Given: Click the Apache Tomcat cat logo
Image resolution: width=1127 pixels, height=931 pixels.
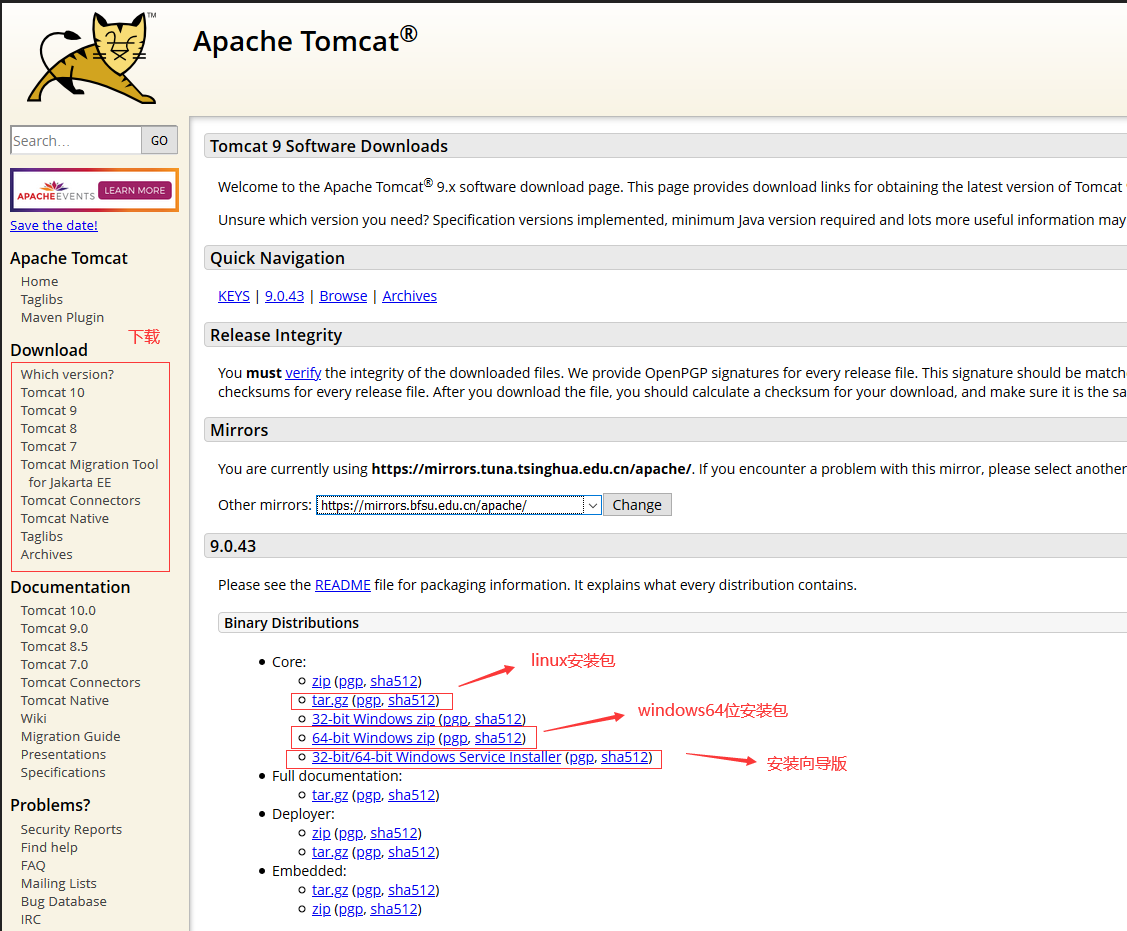Looking at the screenshot, I should 92,58.
